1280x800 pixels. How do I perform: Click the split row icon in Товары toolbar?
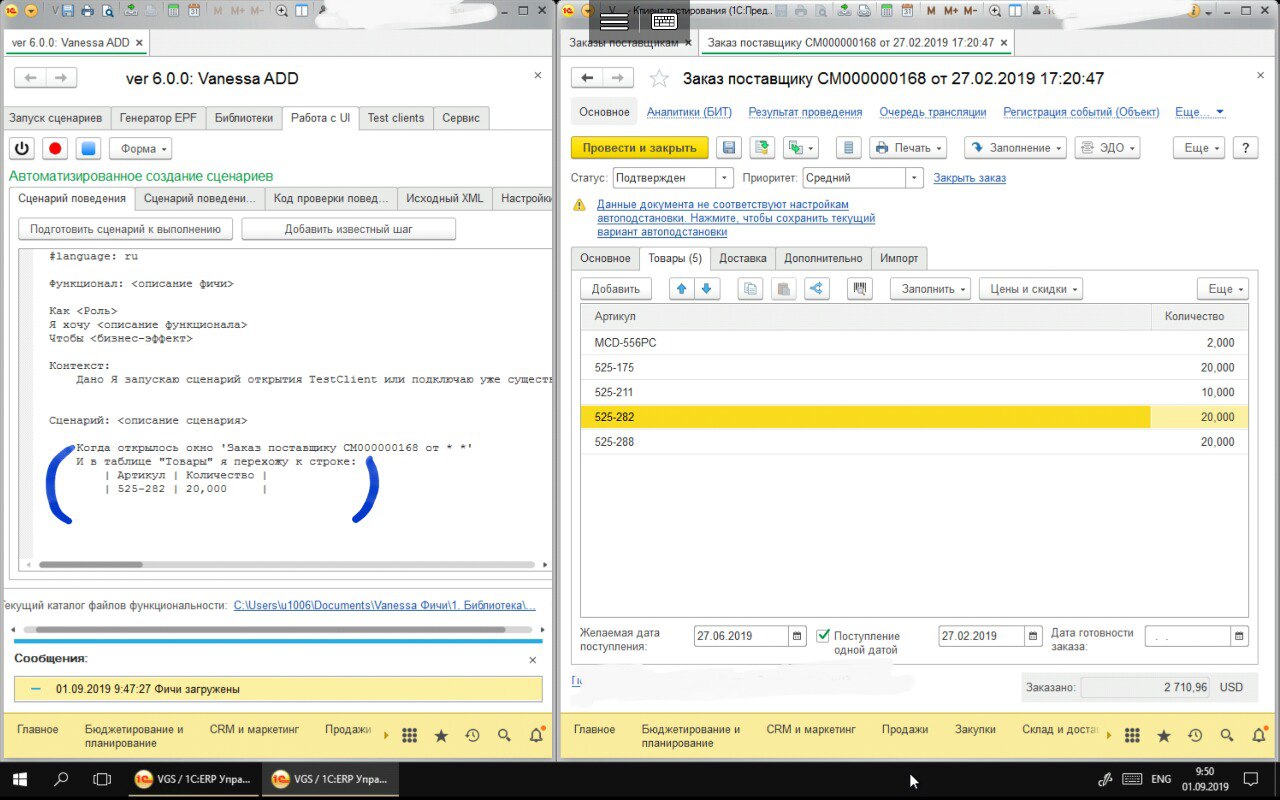(817, 289)
